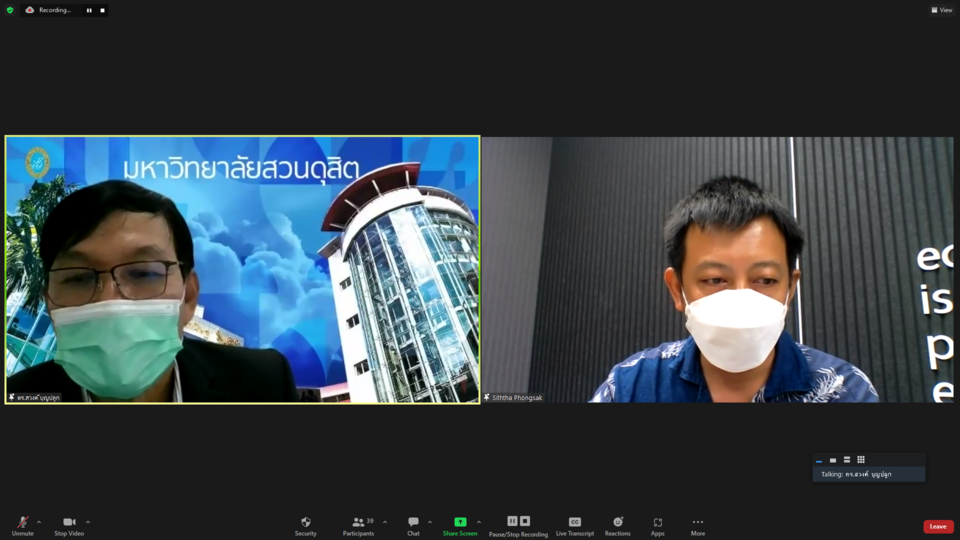Stop recording from the bottom toolbar
The width and height of the screenshot is (960, 540).
tap(525, 521)
